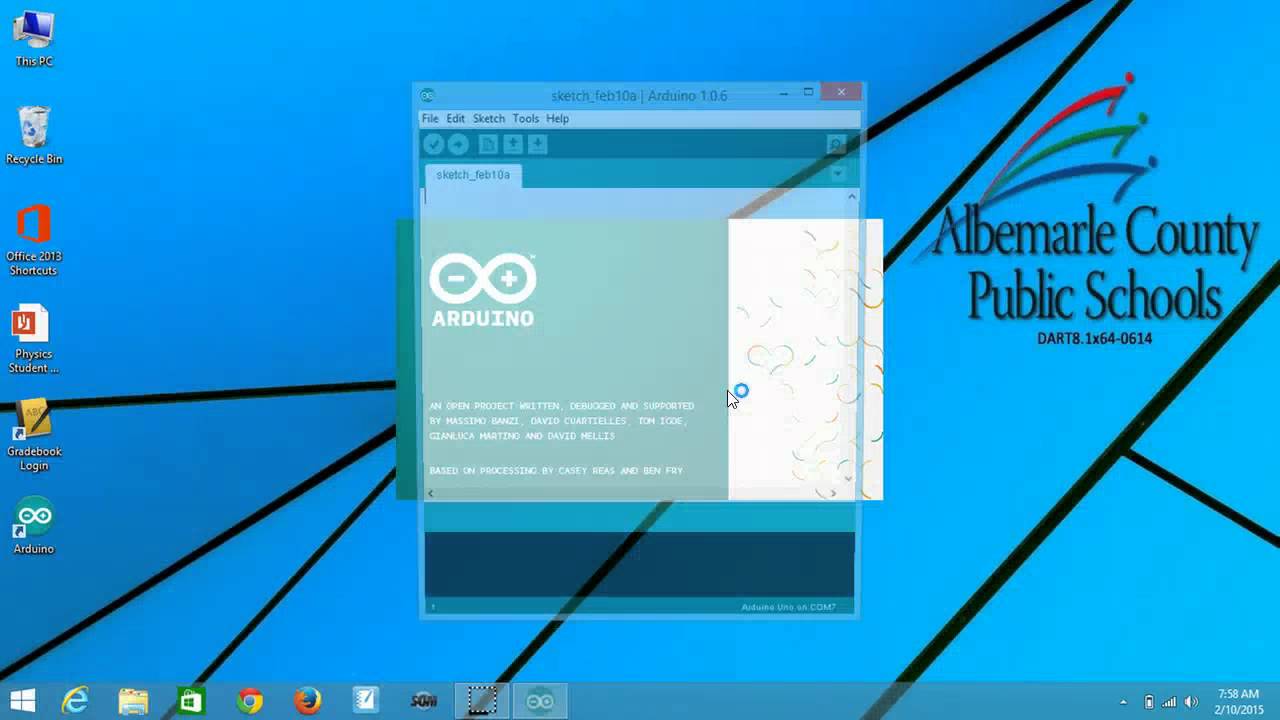Click the network signal tray icon

pyautogui.click(x=1169, y=702)
